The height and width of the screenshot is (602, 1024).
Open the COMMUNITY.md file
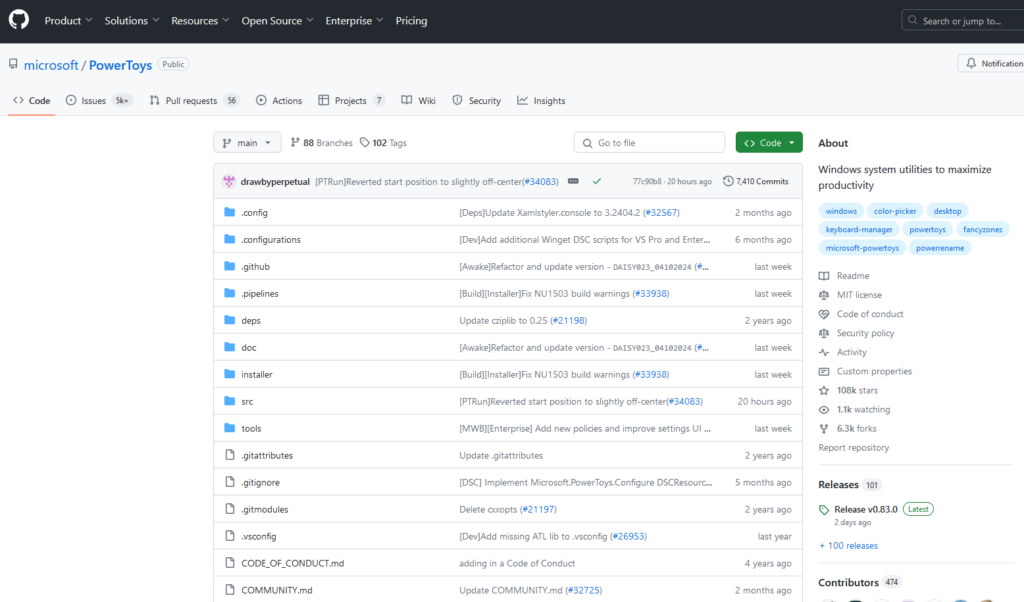tap(277, 590)
